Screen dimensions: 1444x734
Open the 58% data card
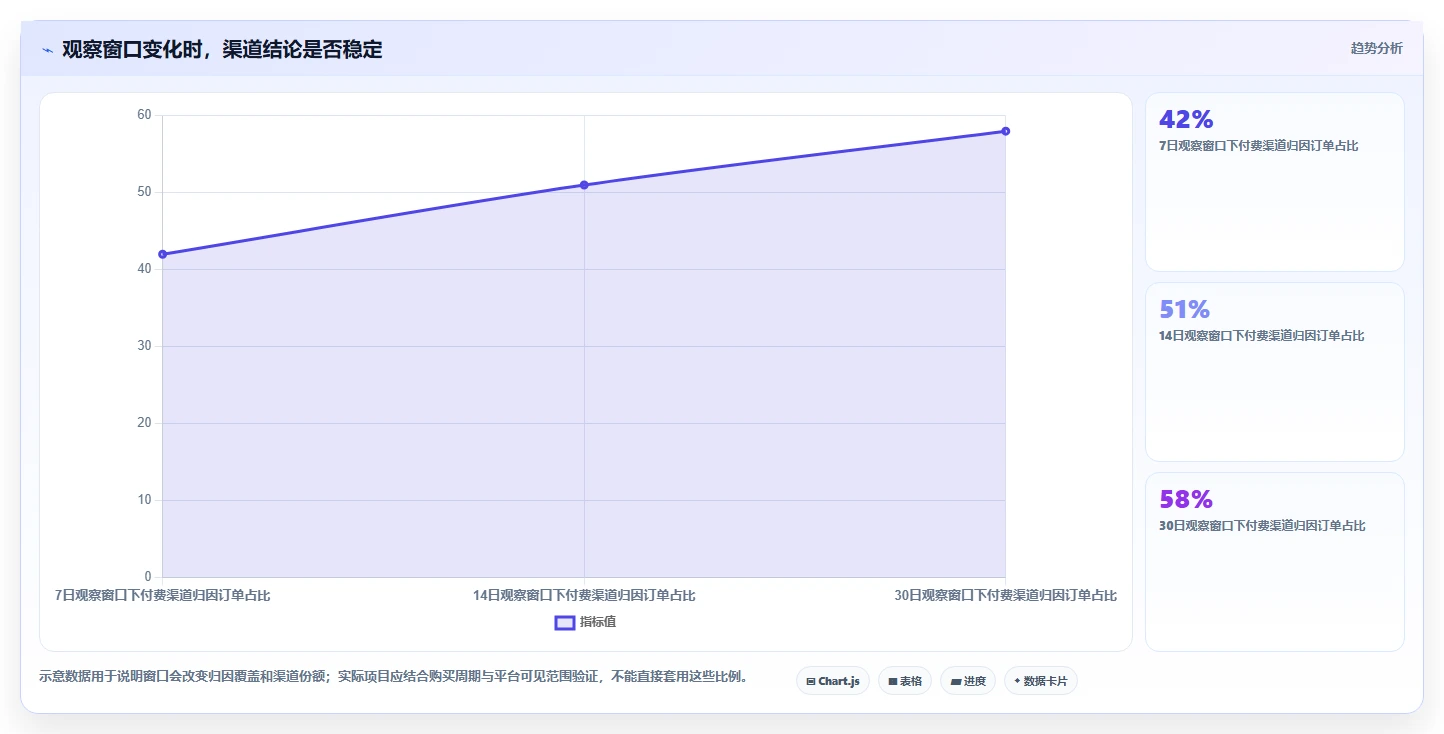(1274, 562)
